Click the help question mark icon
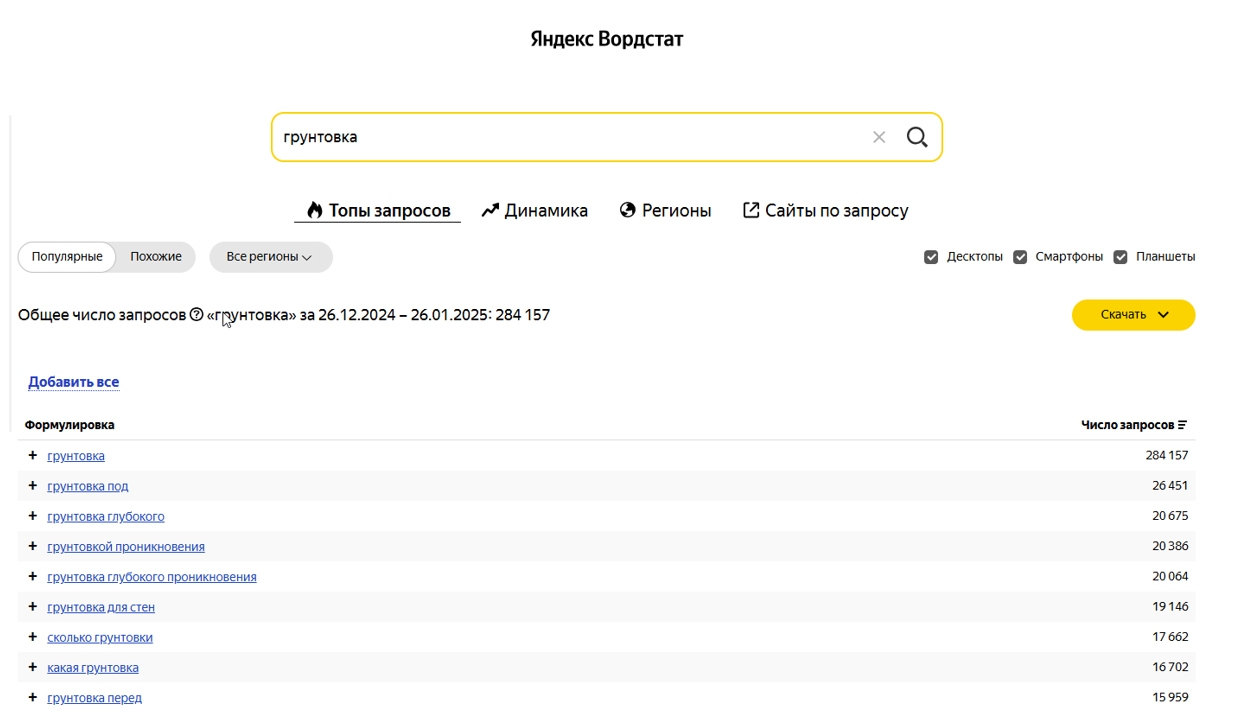 [196, 315]
